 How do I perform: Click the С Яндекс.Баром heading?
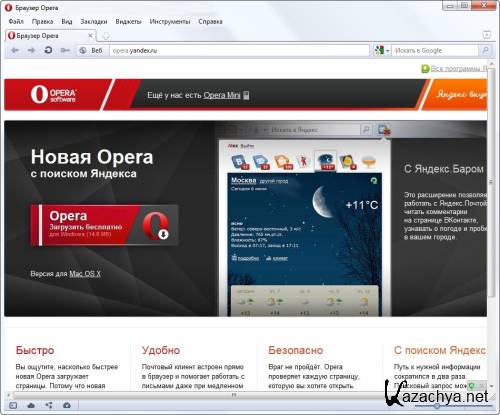pos(444,169)
